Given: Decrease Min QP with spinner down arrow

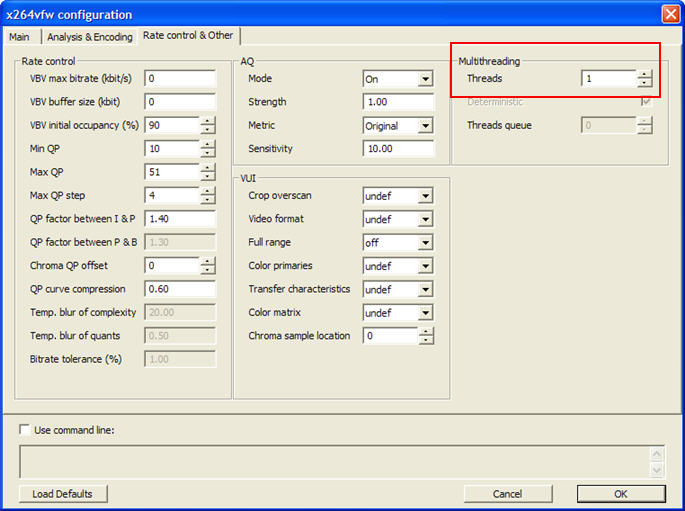Looking at the screenshot, I should point(208,153).
